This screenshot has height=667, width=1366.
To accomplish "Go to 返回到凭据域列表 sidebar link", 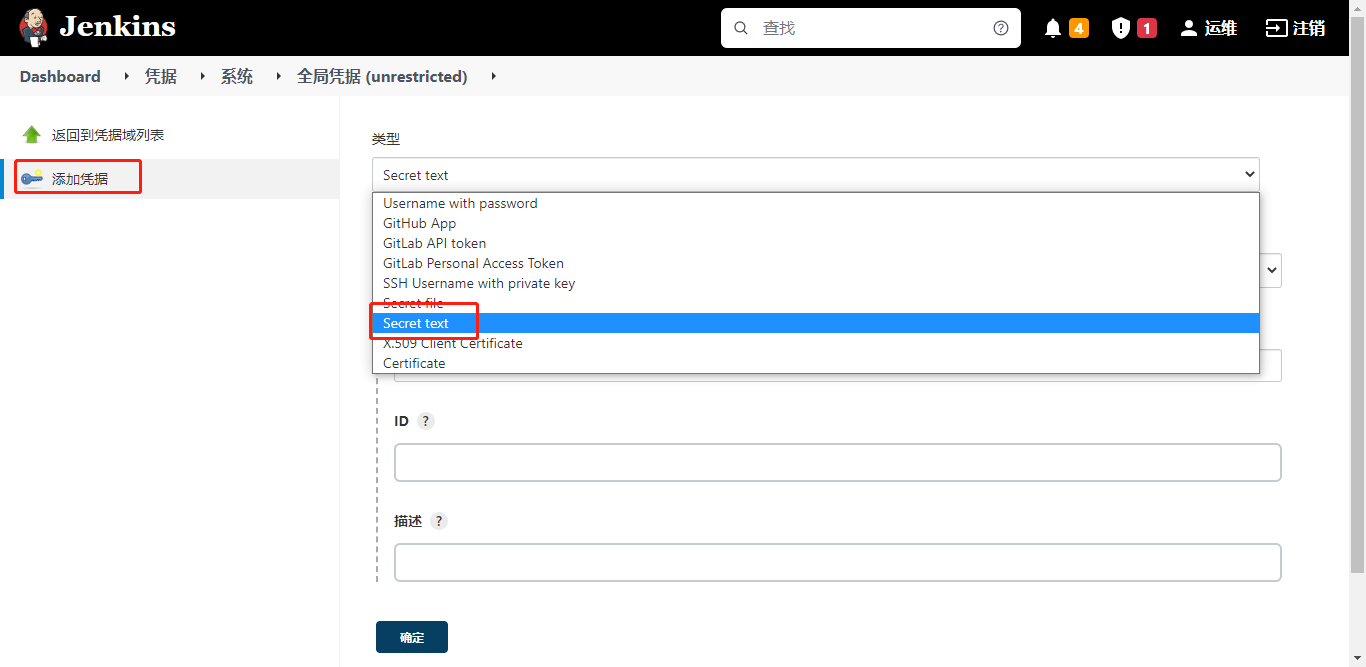I will pyautogui.click(x=108, y=135).
